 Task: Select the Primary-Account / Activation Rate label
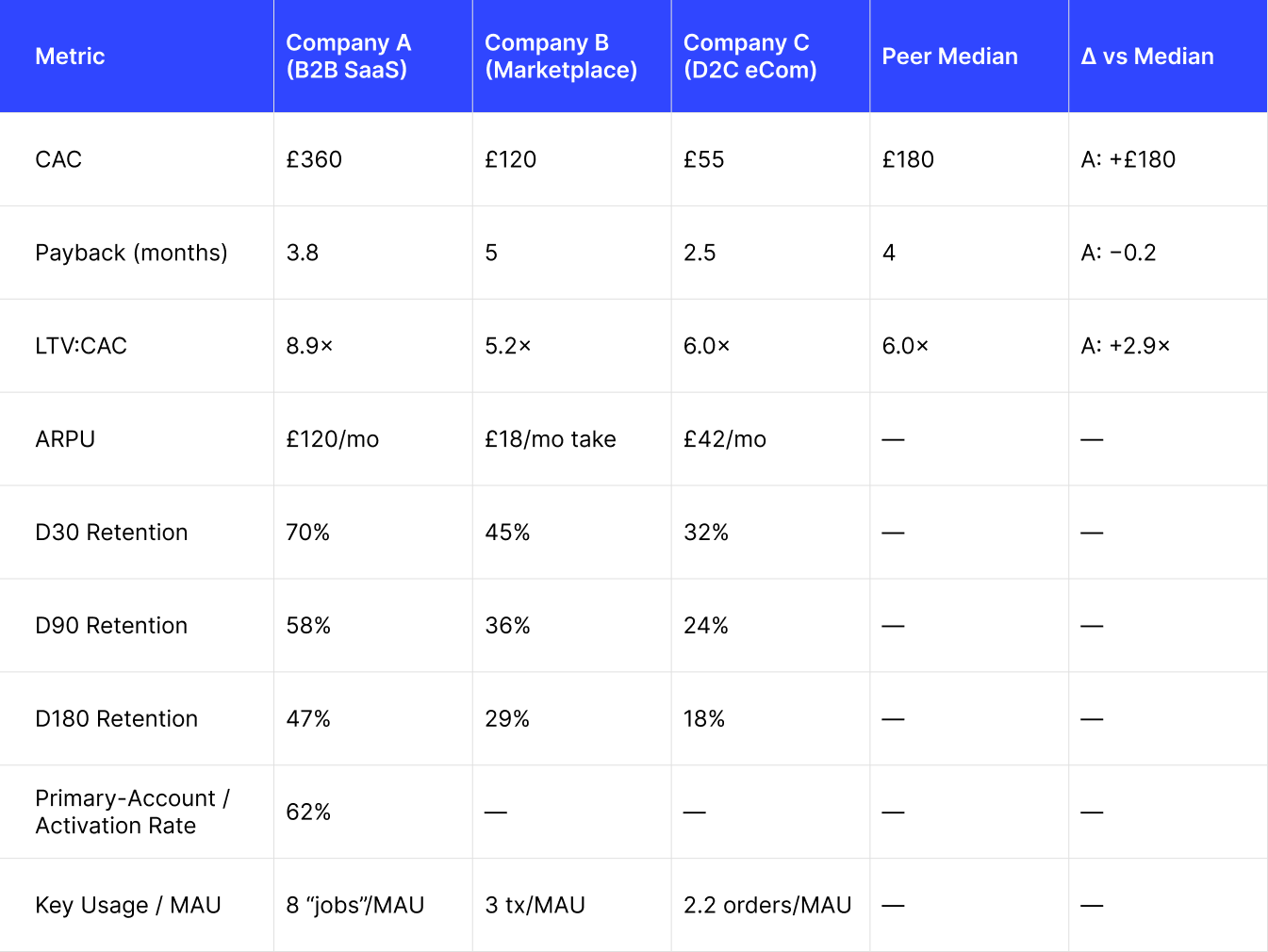(x=132, y=812)
